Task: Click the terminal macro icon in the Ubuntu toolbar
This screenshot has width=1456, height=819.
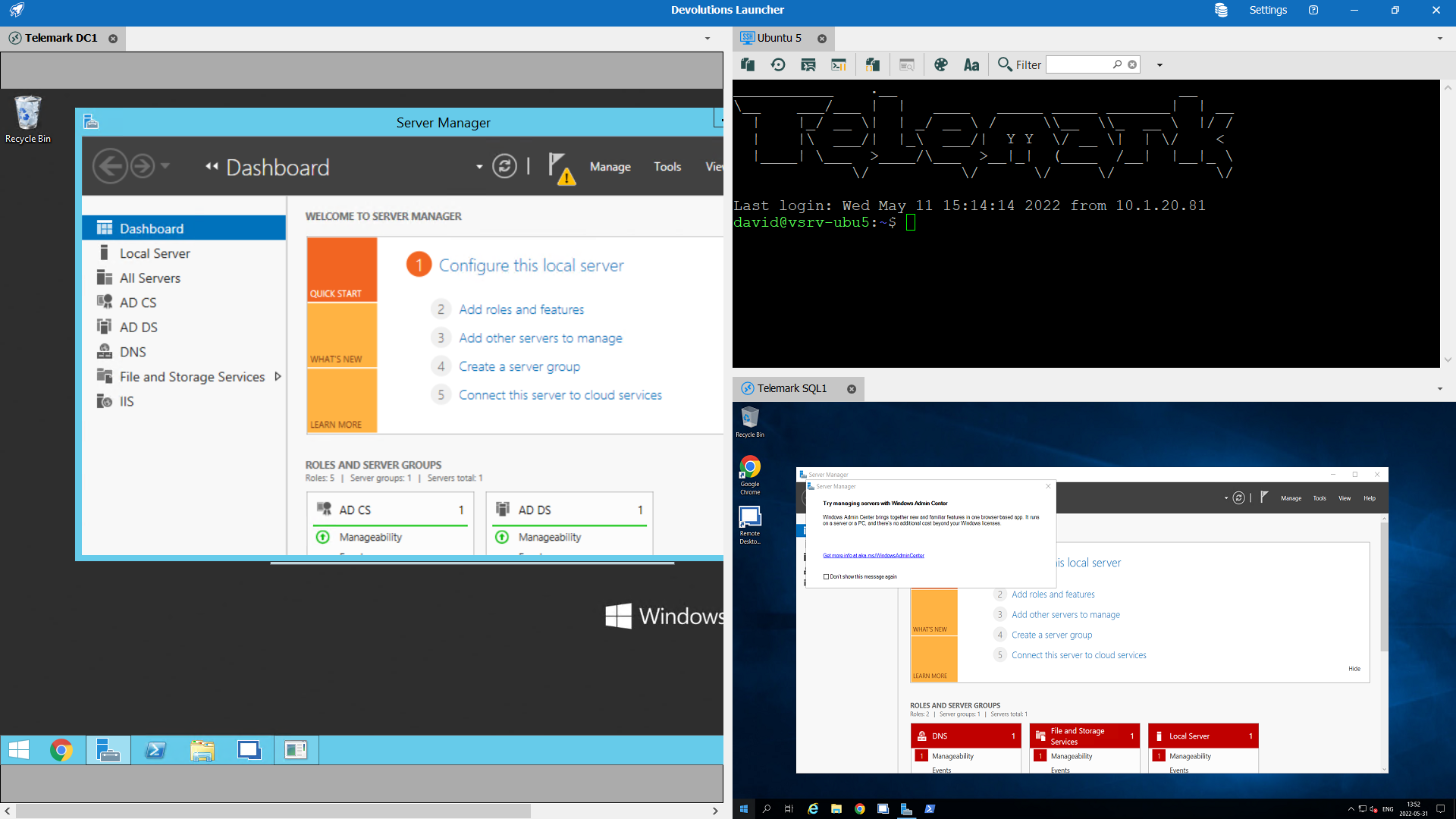Action: click(x=839, y=64)
